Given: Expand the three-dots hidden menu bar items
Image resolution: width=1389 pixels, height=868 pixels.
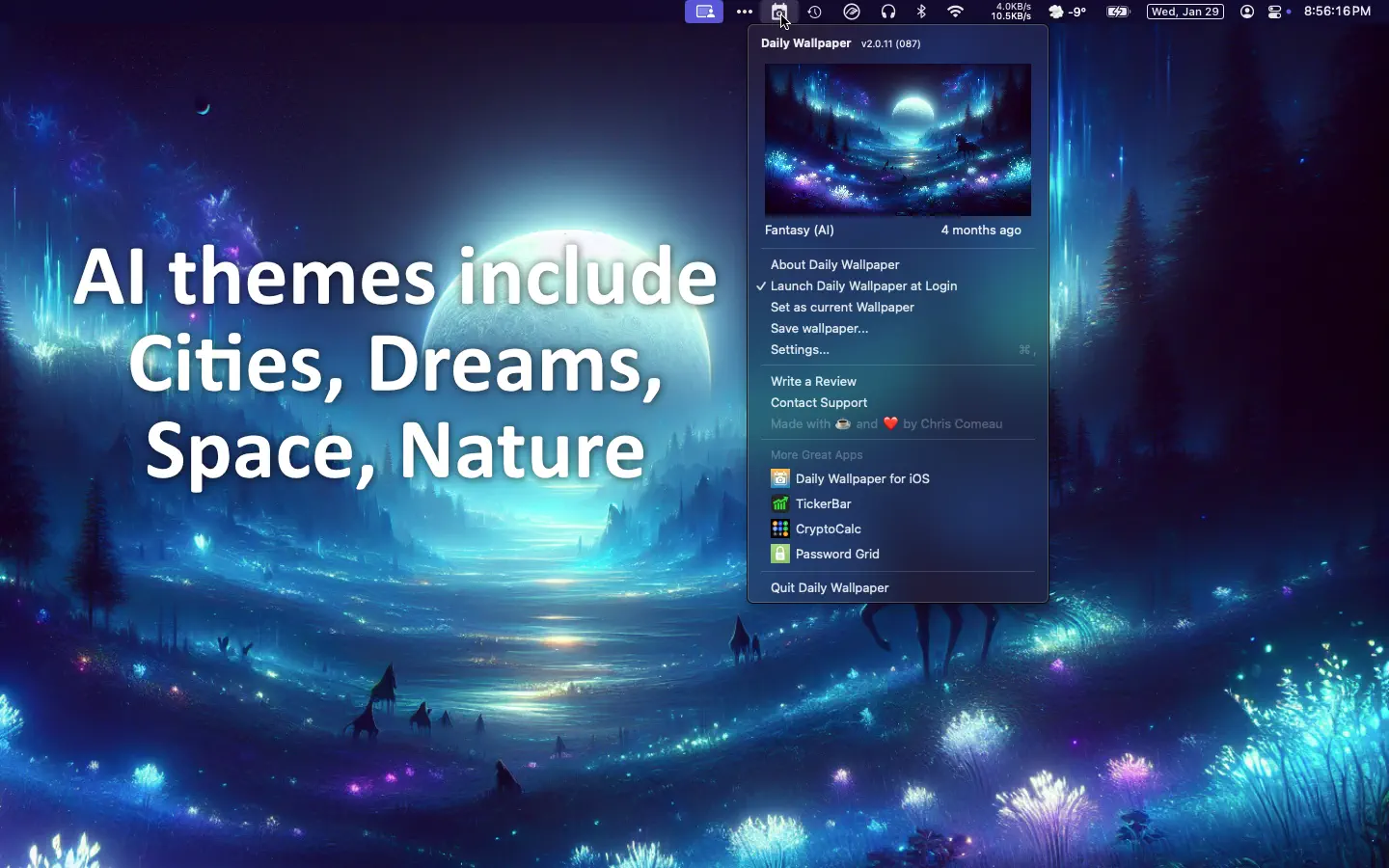Looking at the screenshot, I should coord(745,12).
